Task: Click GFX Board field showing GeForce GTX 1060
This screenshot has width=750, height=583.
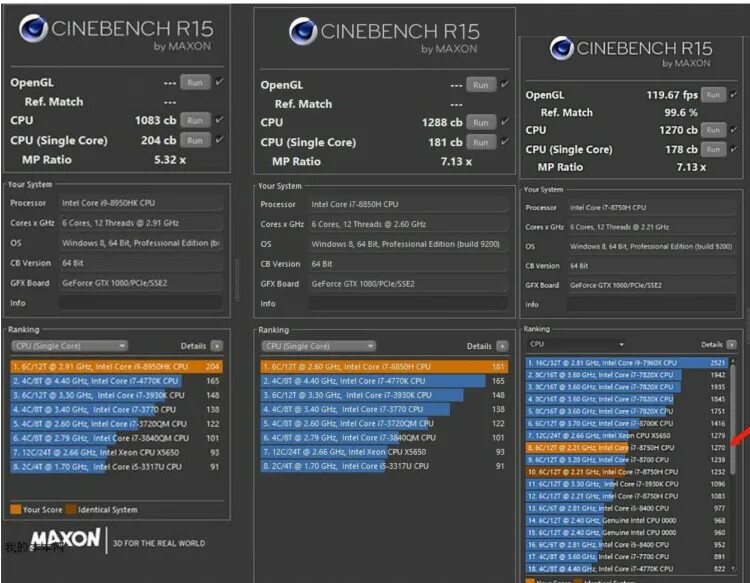Action: 651,285
